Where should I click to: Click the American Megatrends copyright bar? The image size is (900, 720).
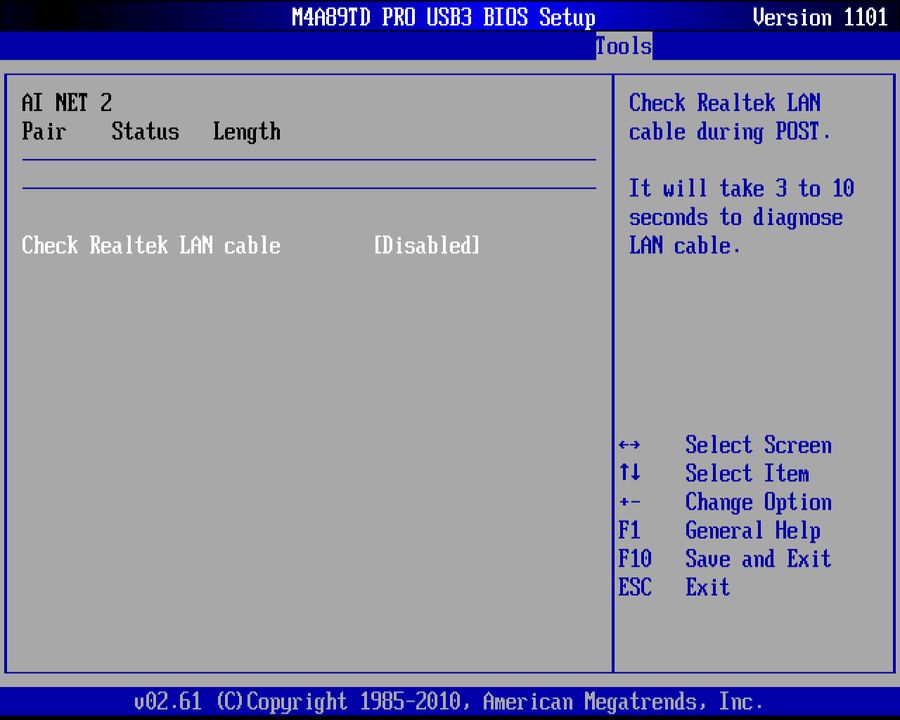pyautogui.click(x=449, y=701)
